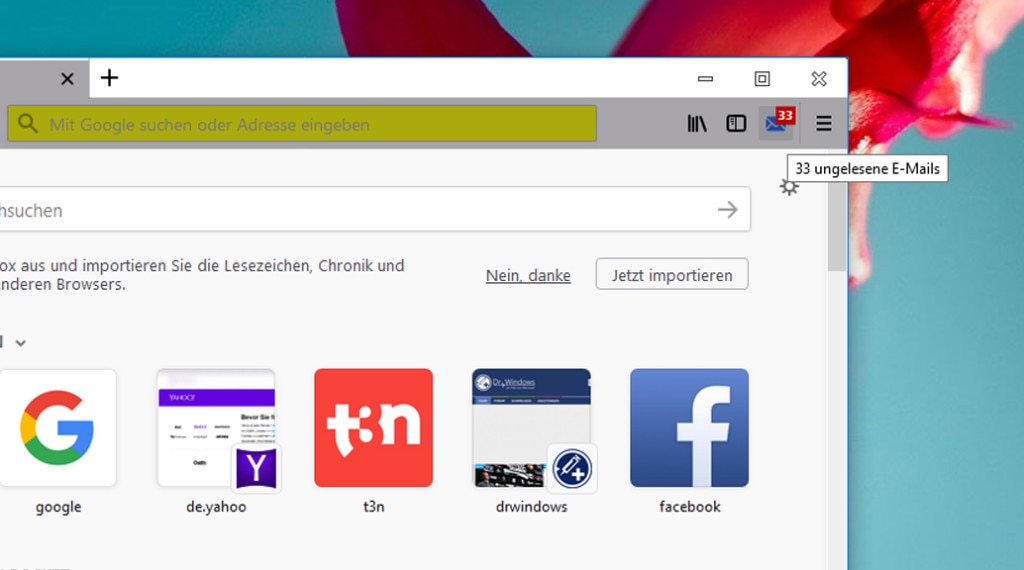Toggle the sidebar view icon
1024x570 pixels.
click(x=736, y=124)
